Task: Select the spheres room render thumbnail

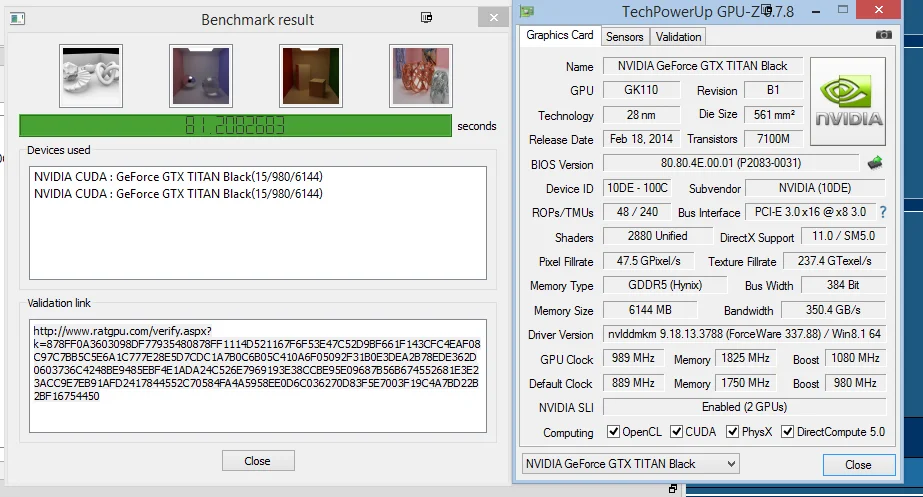Action: tap(201, 76)
